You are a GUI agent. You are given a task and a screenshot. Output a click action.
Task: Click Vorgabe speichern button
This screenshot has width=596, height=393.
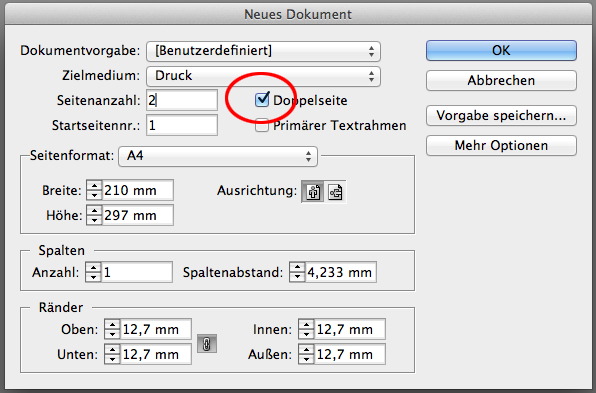(x=501, y=116)
